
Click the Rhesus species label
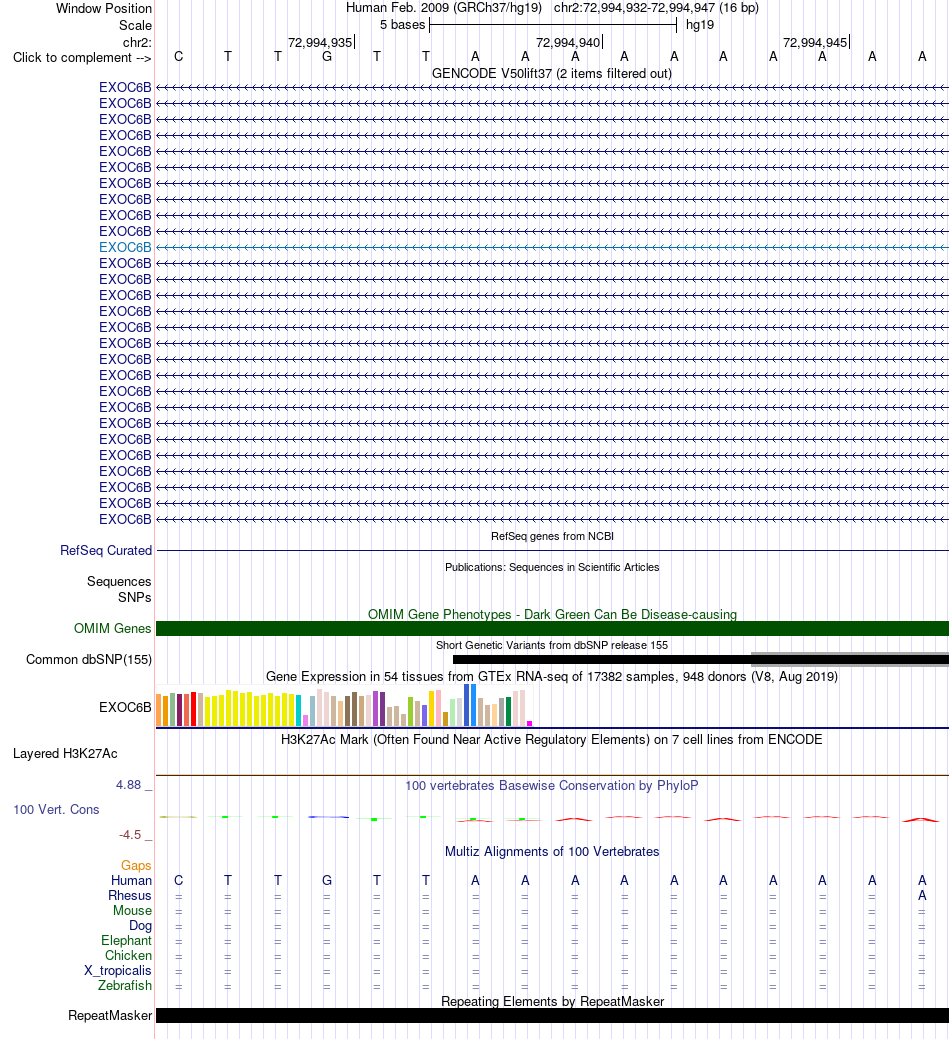(130, 896)
